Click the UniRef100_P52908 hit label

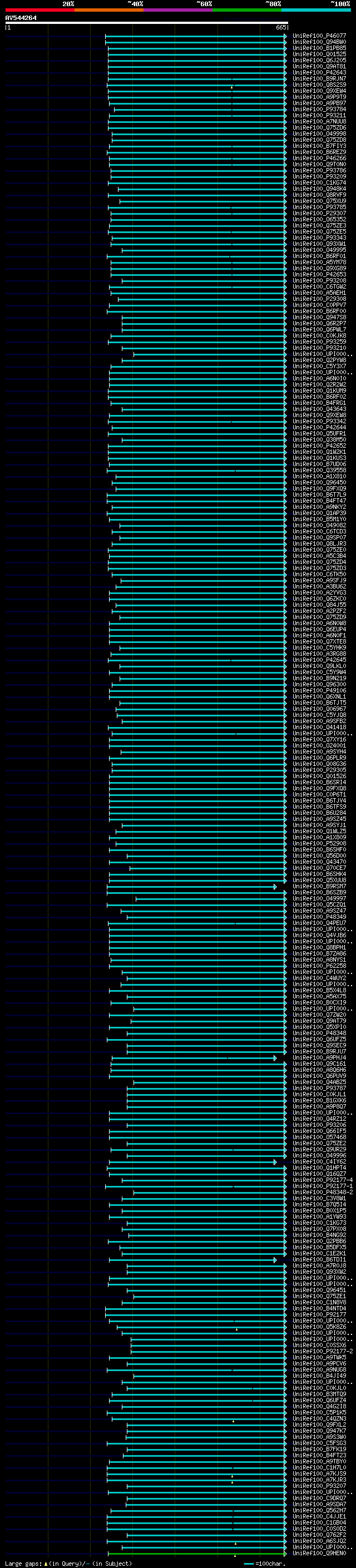pyautogui.click(x=319, y=844)
